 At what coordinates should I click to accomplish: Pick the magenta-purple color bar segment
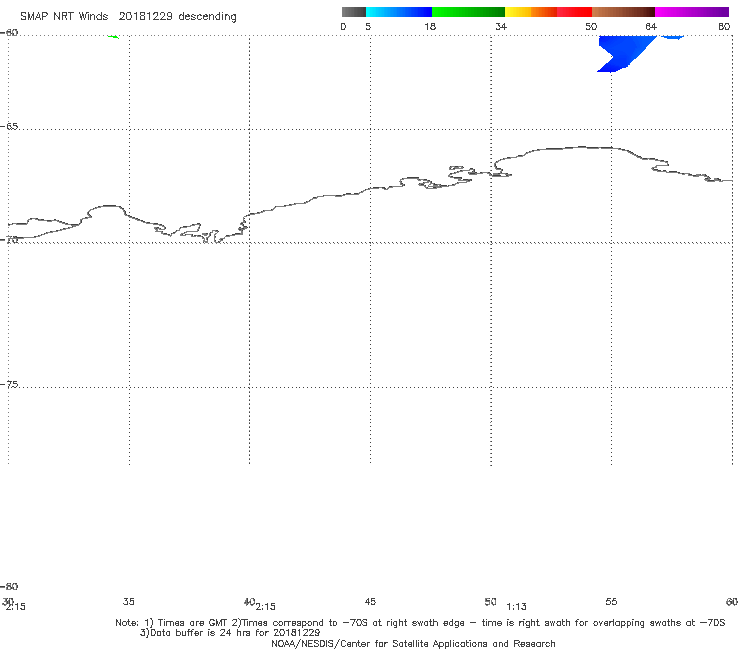tap(692, 12)
